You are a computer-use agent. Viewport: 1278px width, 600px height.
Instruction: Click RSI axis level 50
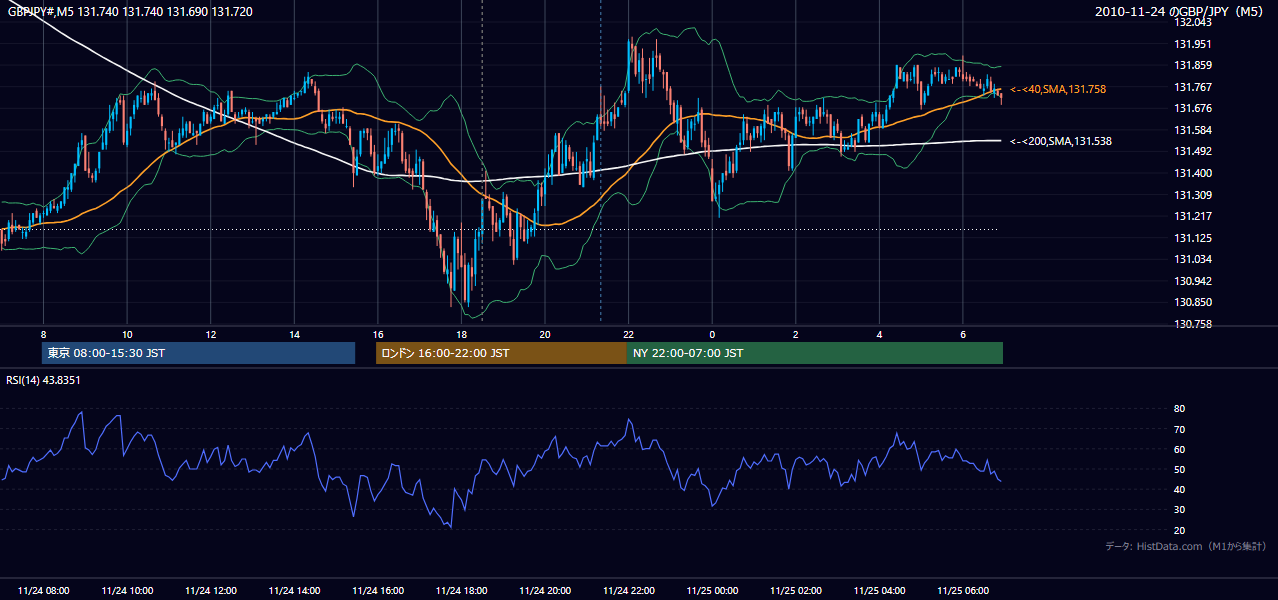[1180, 470]
